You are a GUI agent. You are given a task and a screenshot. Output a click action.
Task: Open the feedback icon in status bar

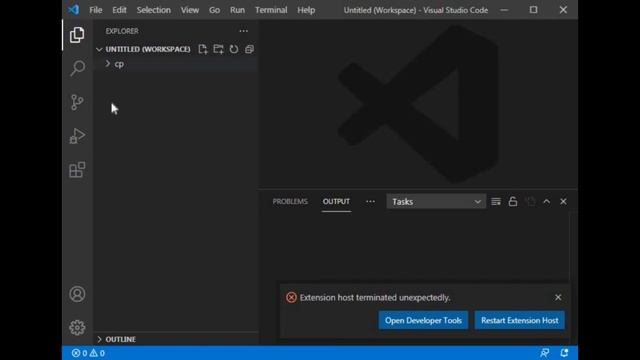(544, 353)
